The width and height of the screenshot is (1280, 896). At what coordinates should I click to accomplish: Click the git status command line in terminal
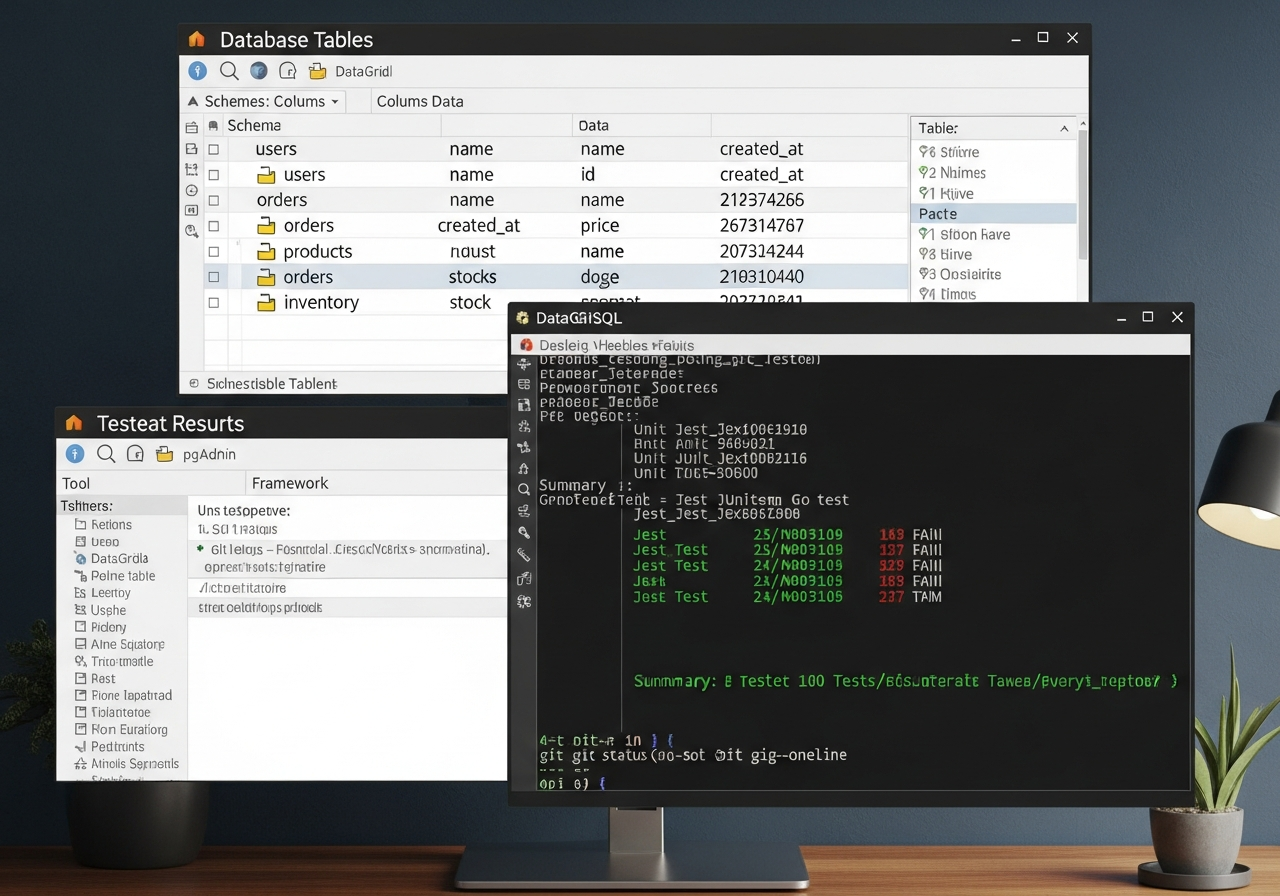coord(692,755)
